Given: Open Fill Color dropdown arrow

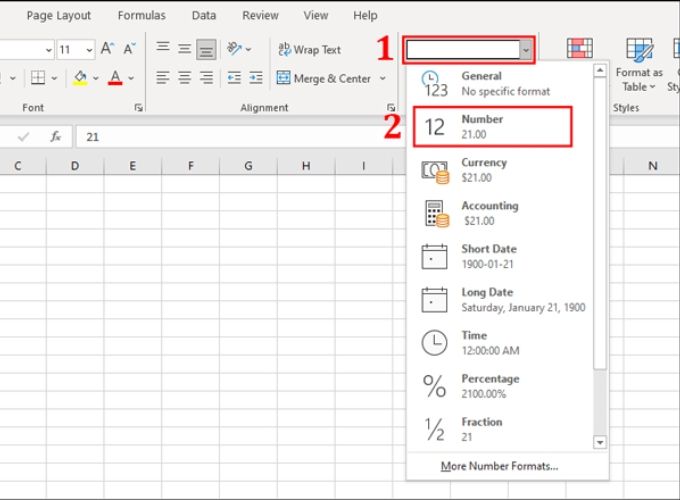Looking at the screenshot, I should (x=96, y=78).
